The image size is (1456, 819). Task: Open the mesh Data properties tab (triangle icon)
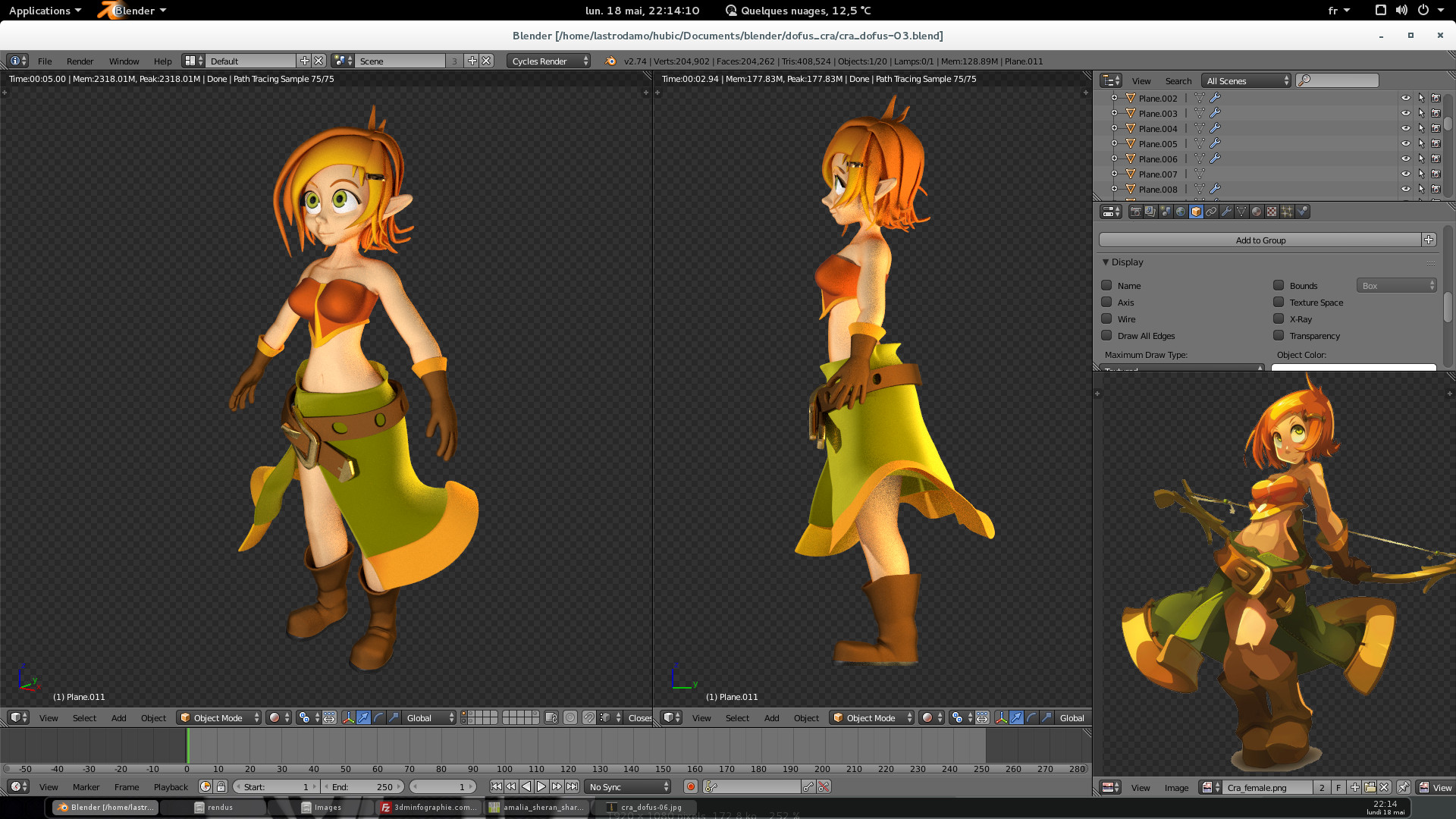pyautogui.click(x=1241, y=212)
